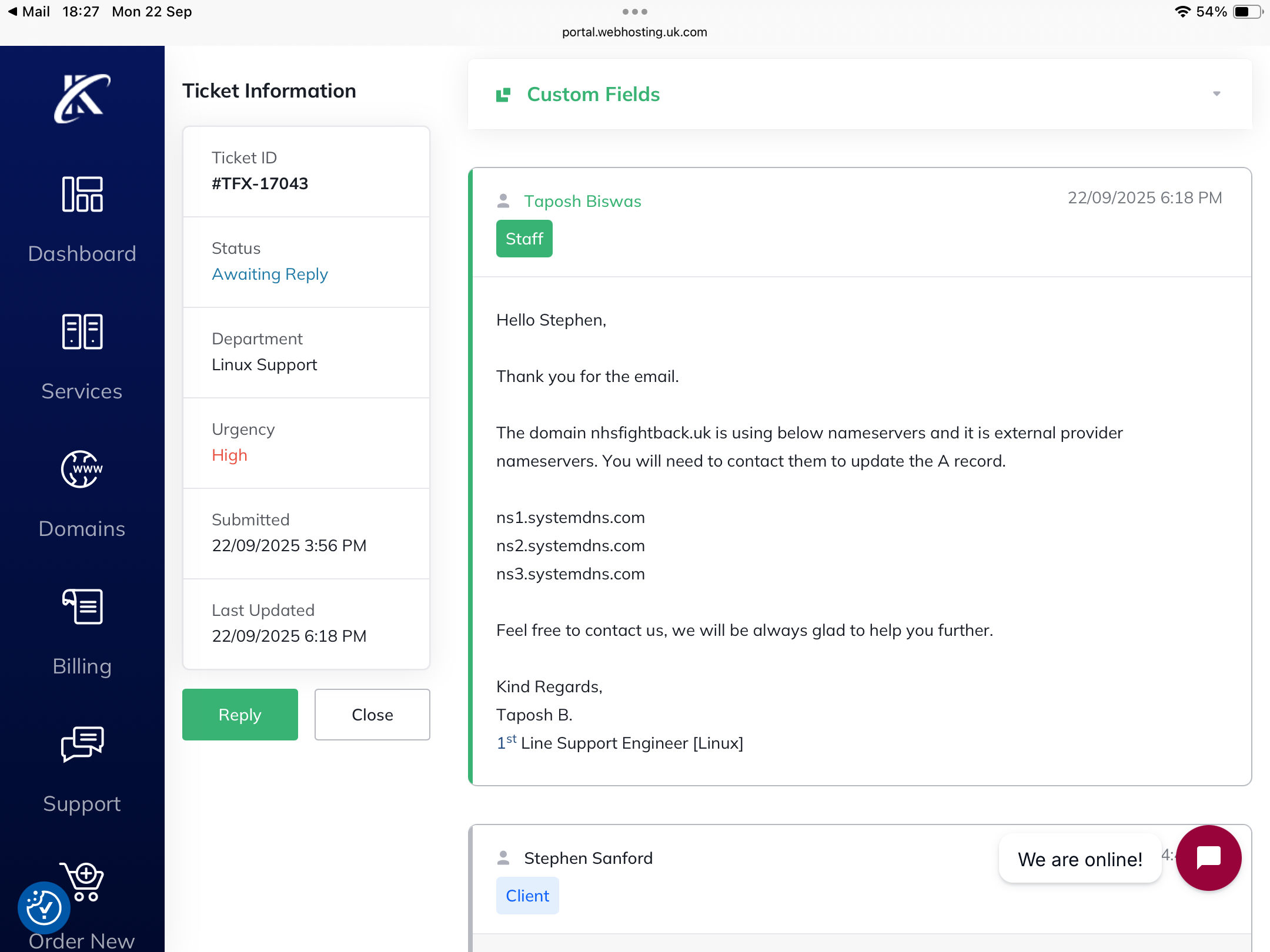Tap the Back to Mail indicator
The image size is (1270, 952).
pos(29,12)
